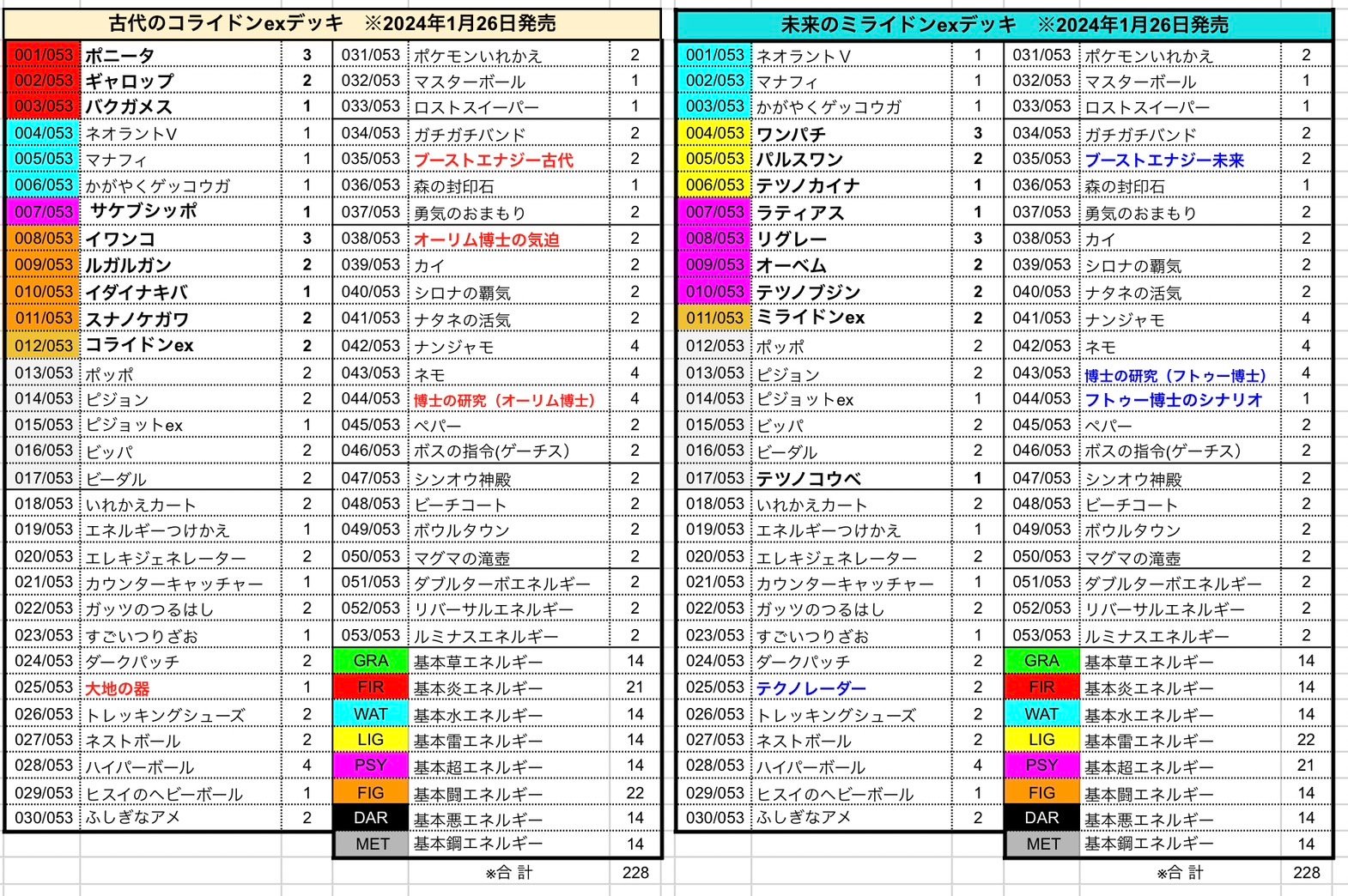Click the blue テクノレーダー cell

point(852,688)
